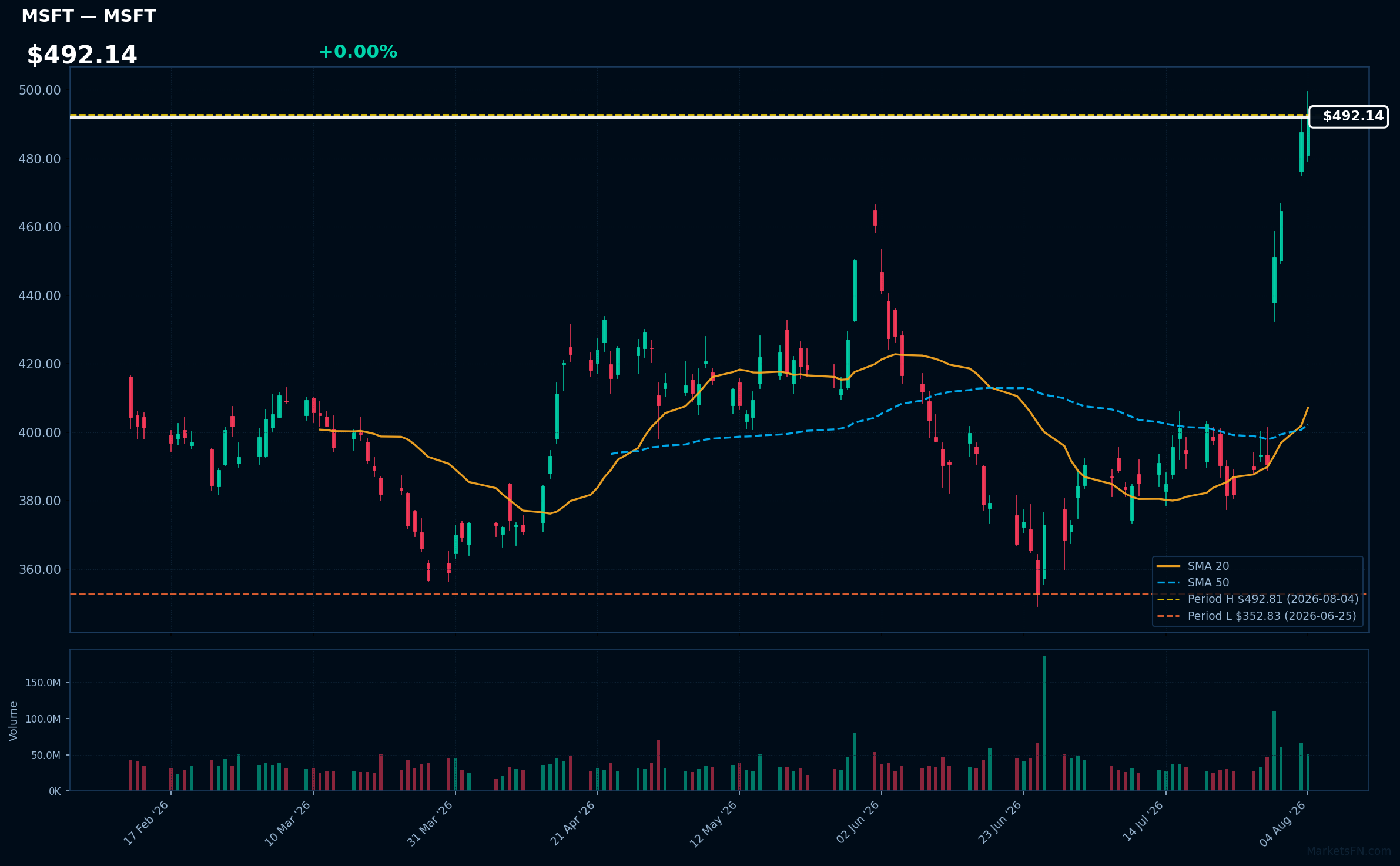Screen dimensions: 1400x866
Task: Click the Volume axis title
Action: click(14, 721)
